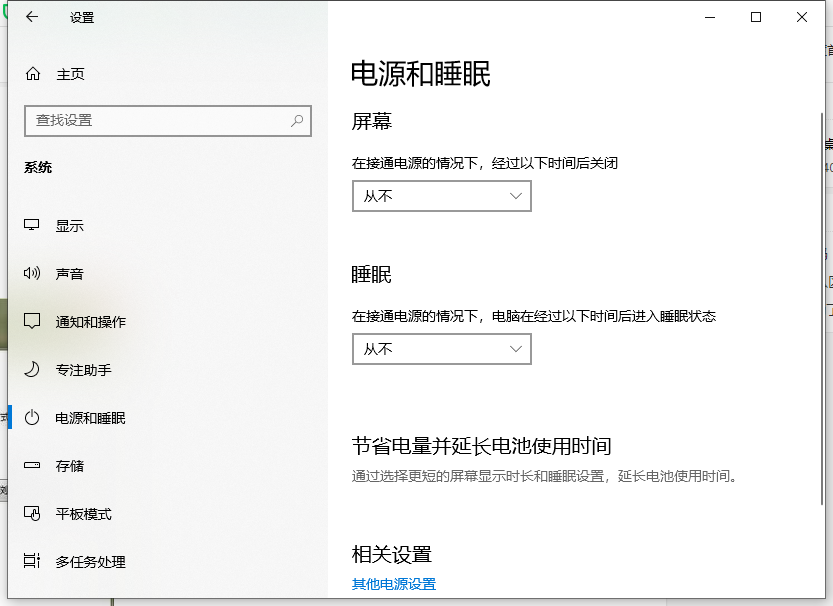This screenshot has width=833, height=606.
Task: Open 通知和操作 via its notifications icon
Action: pyautogui.click(x=31, y=321)
